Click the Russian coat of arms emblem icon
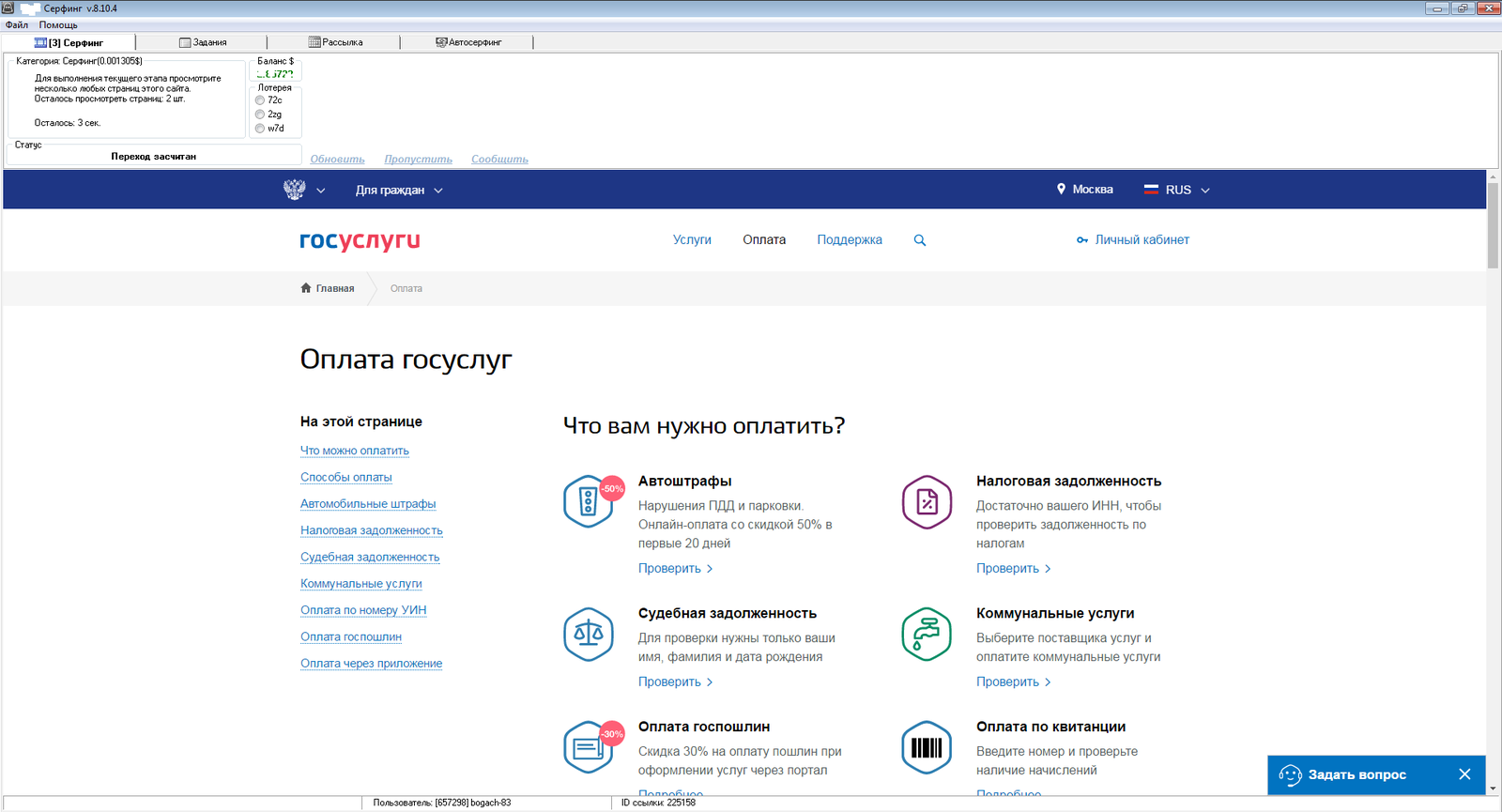This screenshot has height=812, width=1502. coord(295,190)
